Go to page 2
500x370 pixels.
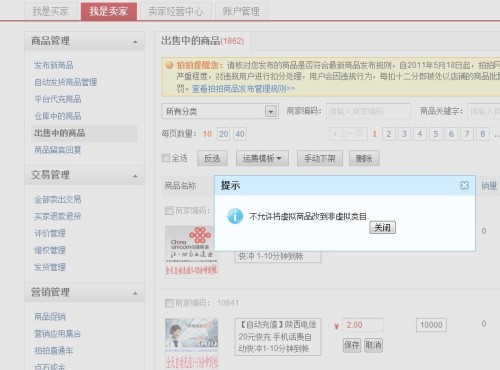[x=389, y=134]
